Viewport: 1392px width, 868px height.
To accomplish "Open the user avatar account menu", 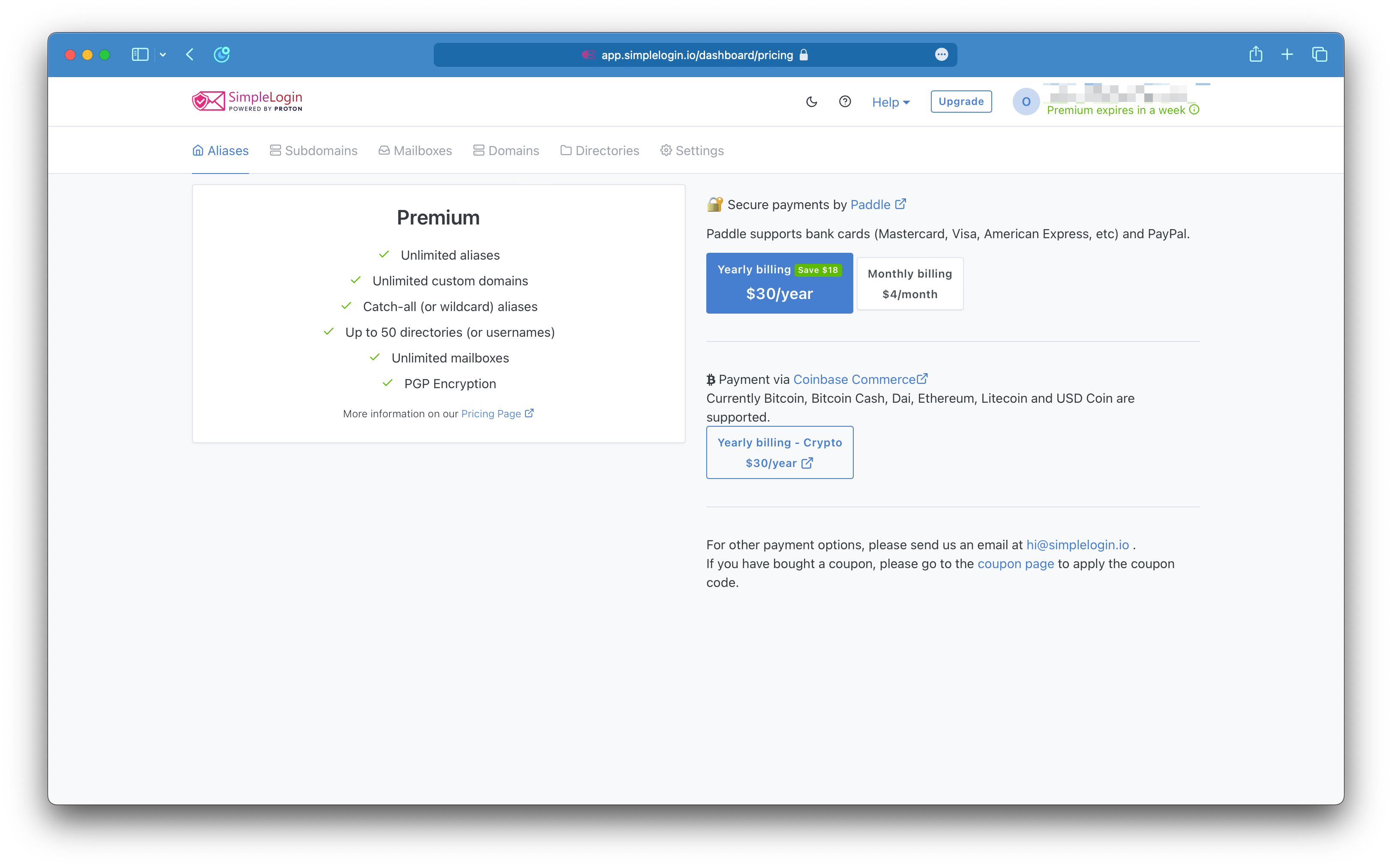I will coord(1026,102).
